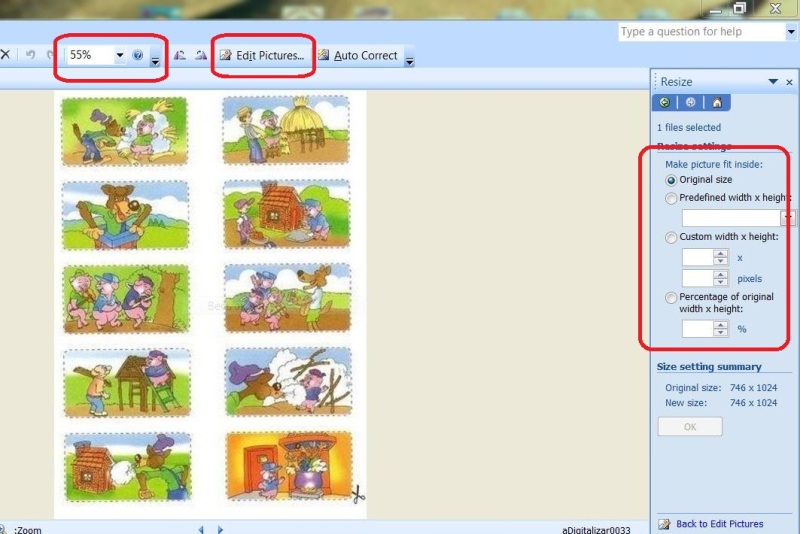Click the OK button in Resize pane

[x=690, y=426]
